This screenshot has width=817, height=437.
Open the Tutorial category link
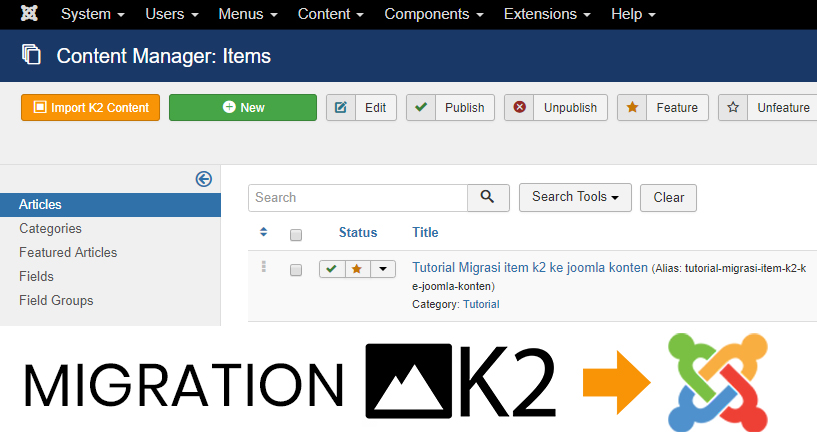click(x=481, y=304)
